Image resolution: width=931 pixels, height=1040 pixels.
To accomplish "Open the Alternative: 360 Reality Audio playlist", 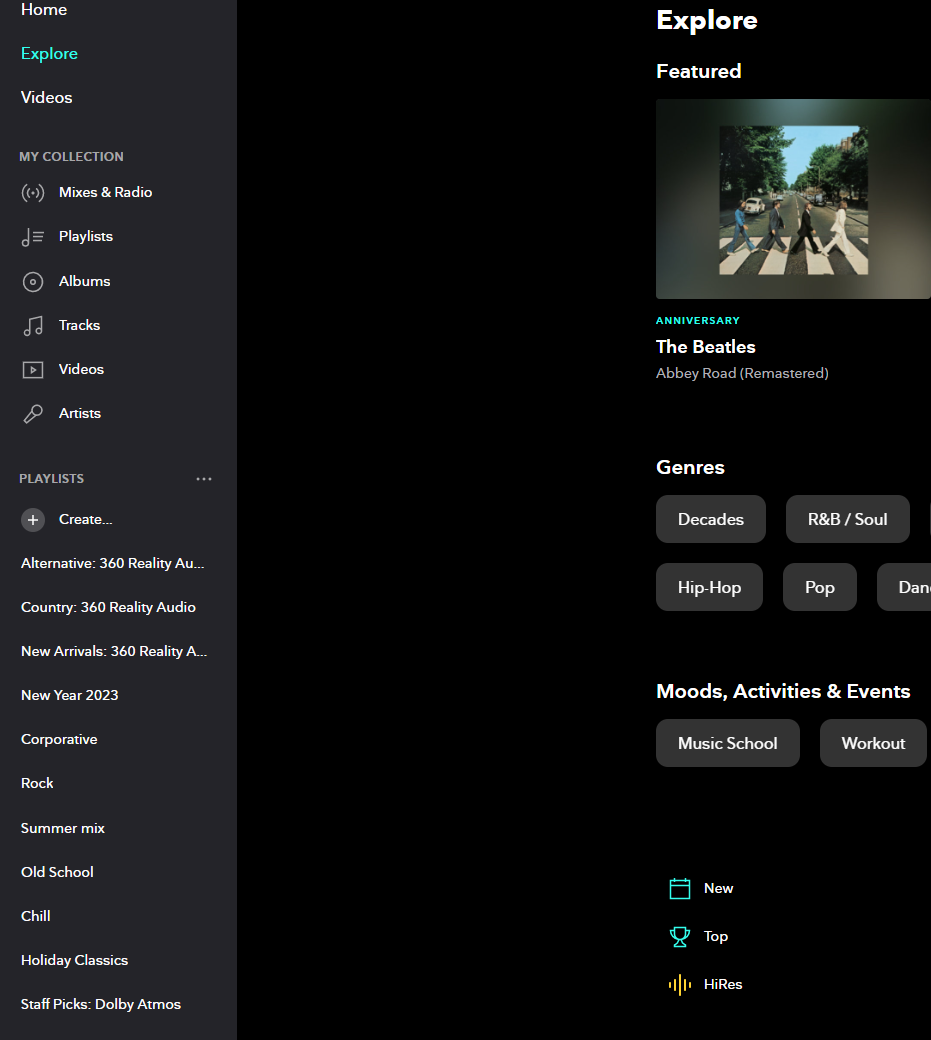I will point(113,564).
